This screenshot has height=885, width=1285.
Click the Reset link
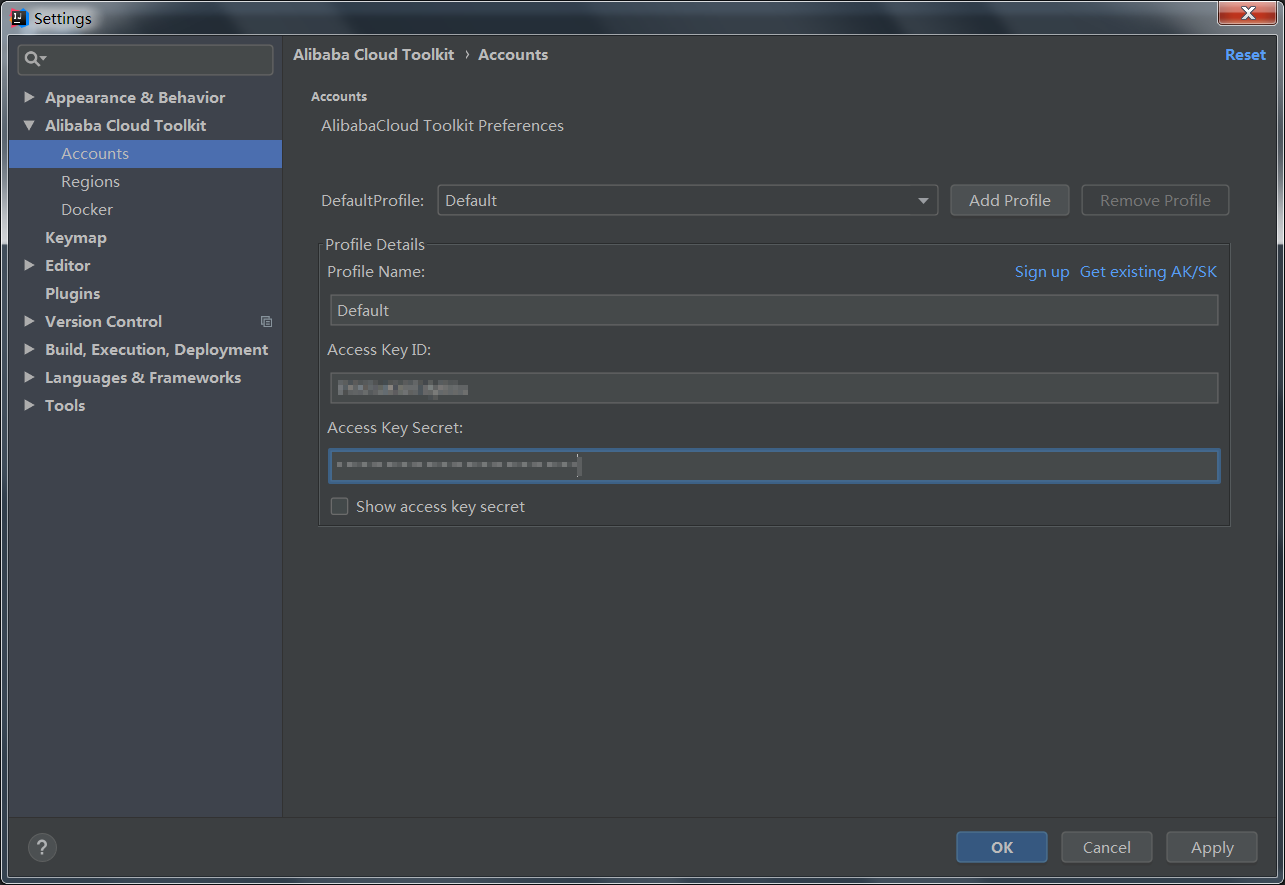[x=1245, y=55]
